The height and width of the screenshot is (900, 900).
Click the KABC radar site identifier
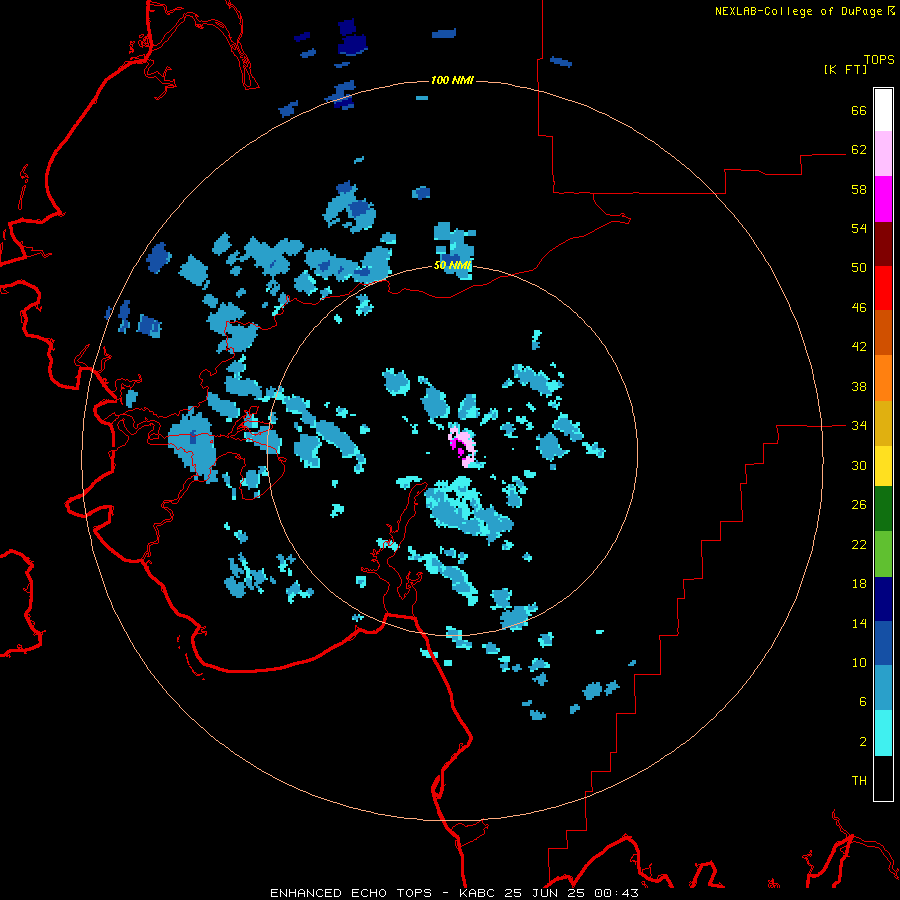pos(478,893)
